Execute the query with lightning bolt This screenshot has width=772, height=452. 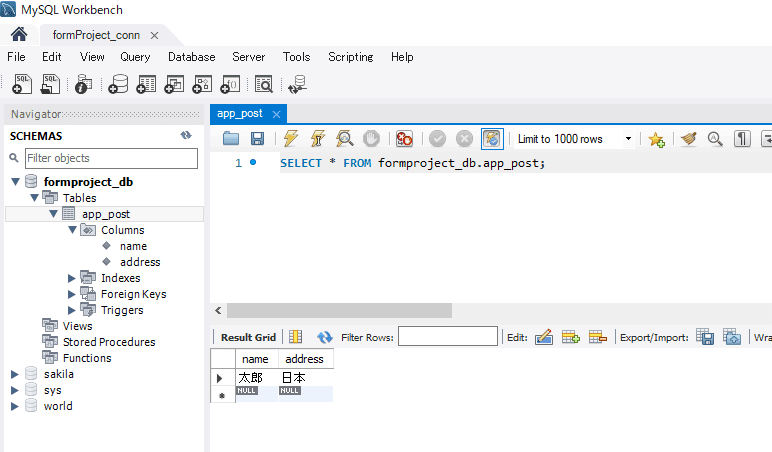click(x=290, y=139)
